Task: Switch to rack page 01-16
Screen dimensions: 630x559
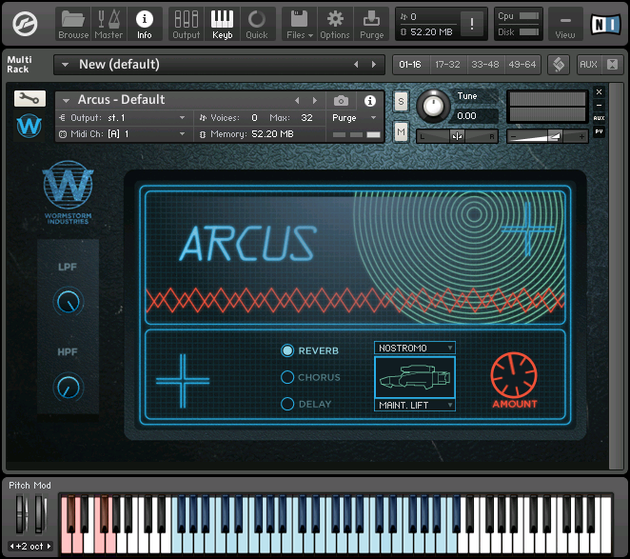Action: coord(410,64)
